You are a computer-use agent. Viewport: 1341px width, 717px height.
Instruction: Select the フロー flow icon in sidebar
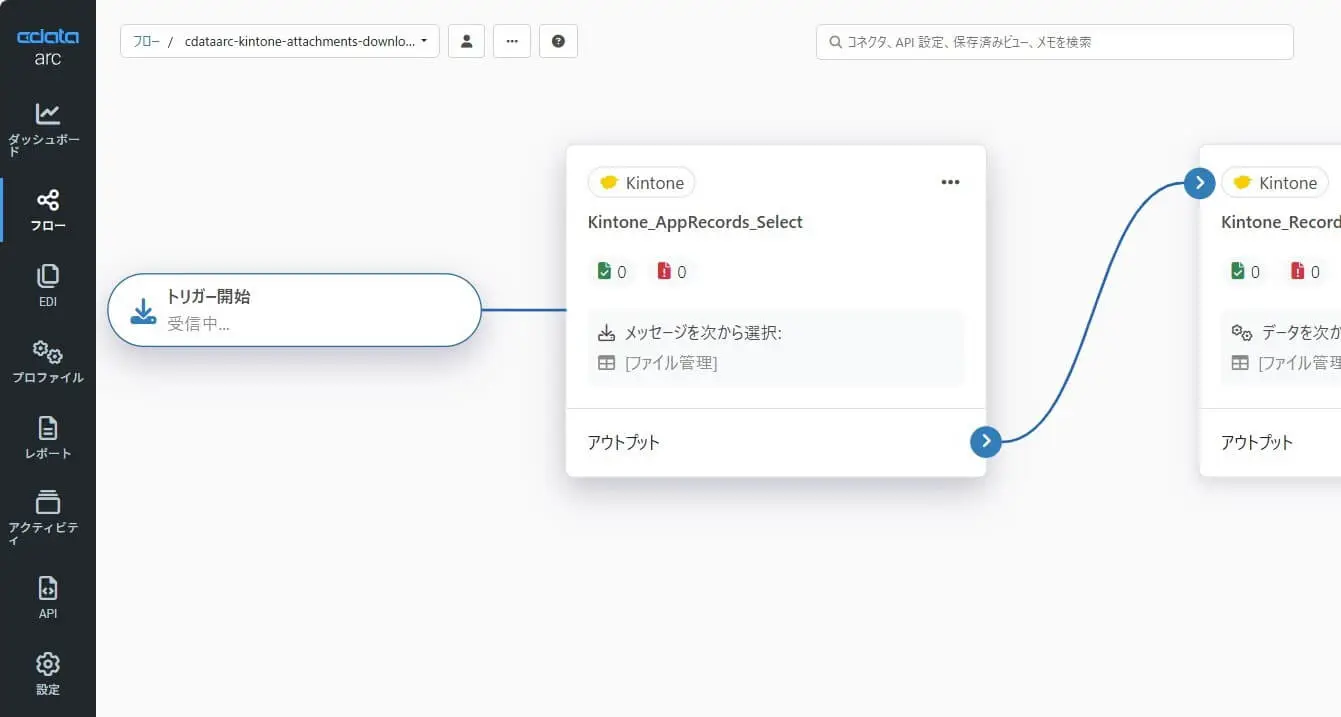point(47,200)
